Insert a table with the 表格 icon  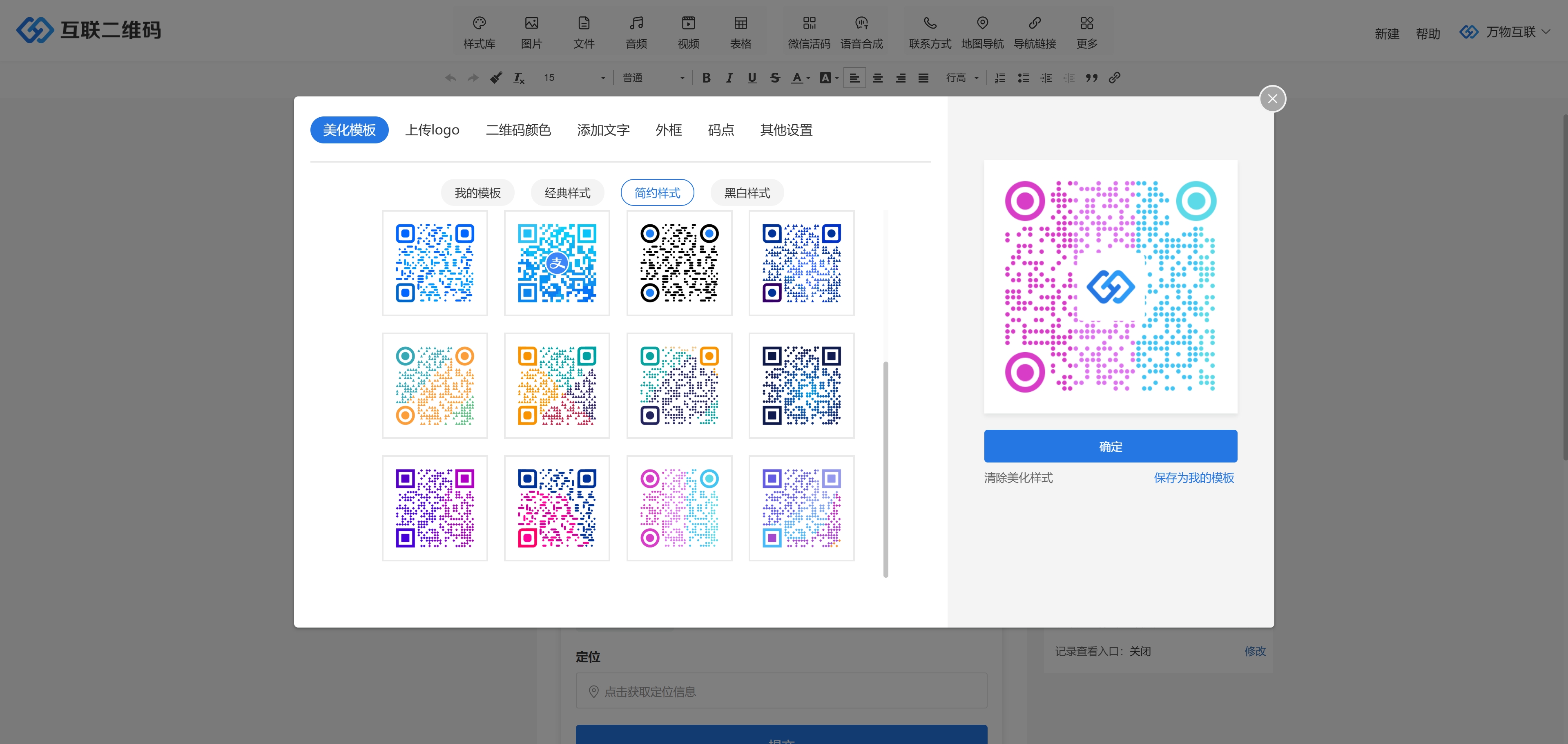point(741,32)
